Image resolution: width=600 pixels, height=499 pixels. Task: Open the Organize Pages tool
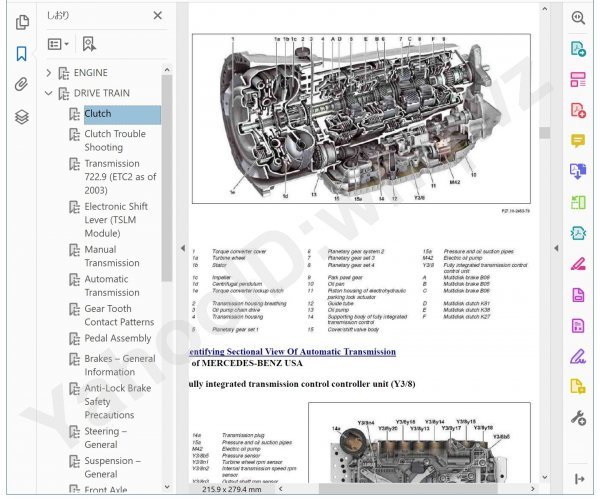tap(578, 79)
